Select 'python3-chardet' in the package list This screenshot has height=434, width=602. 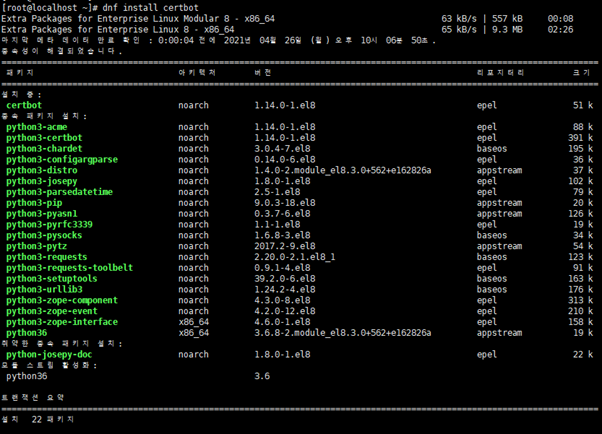tap(44, 149)
